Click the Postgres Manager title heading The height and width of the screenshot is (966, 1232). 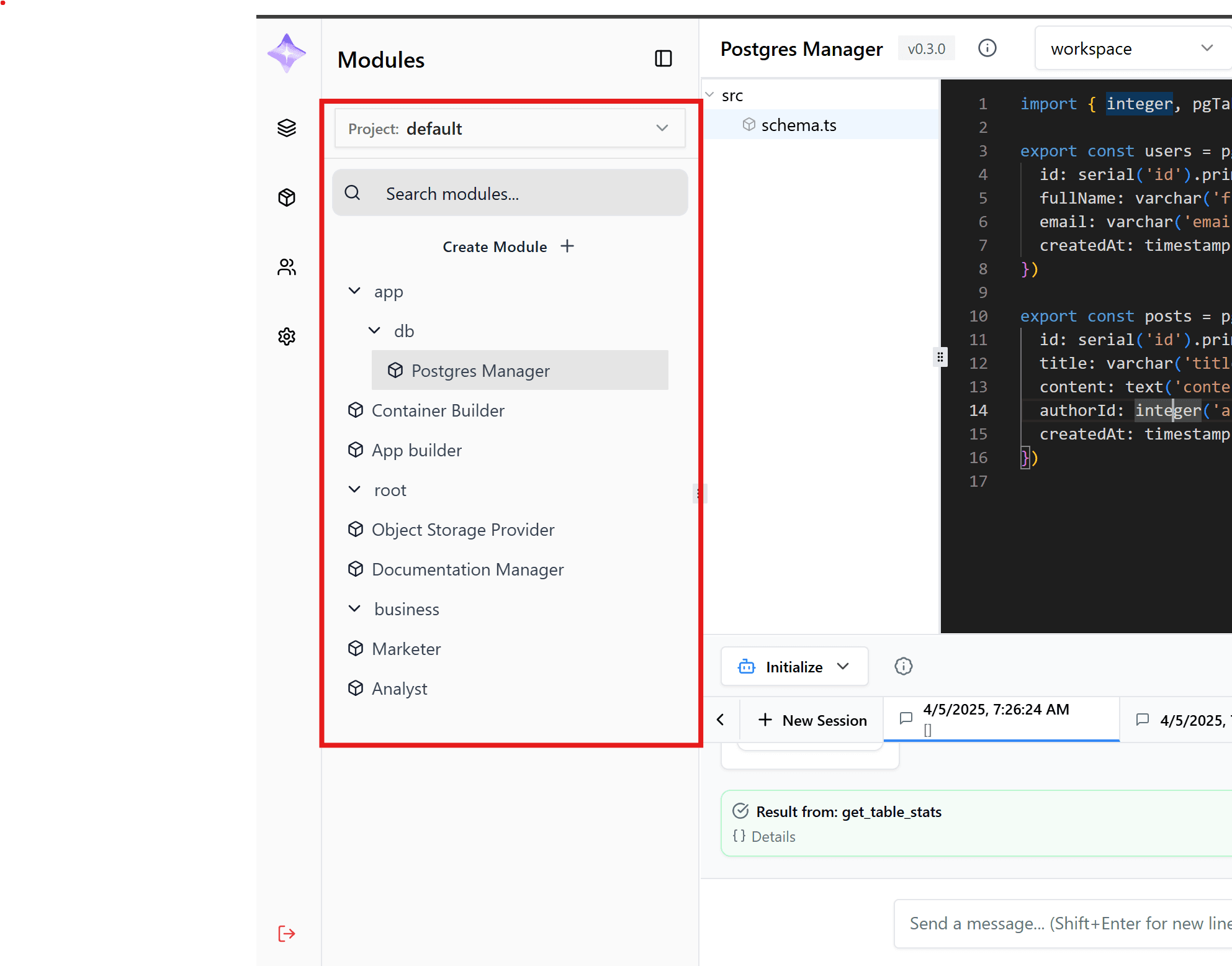801,48
